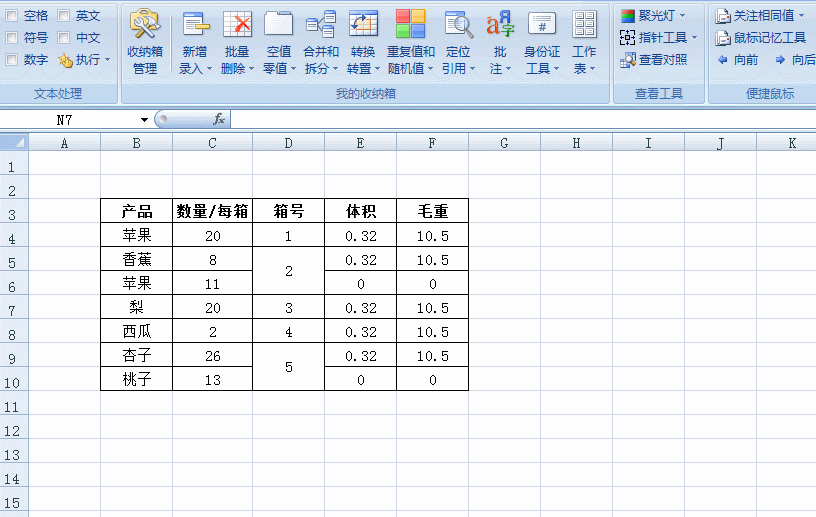Click the fx insert function button
The width and height of the screenshot is (816, 517).
pos(218,120)
